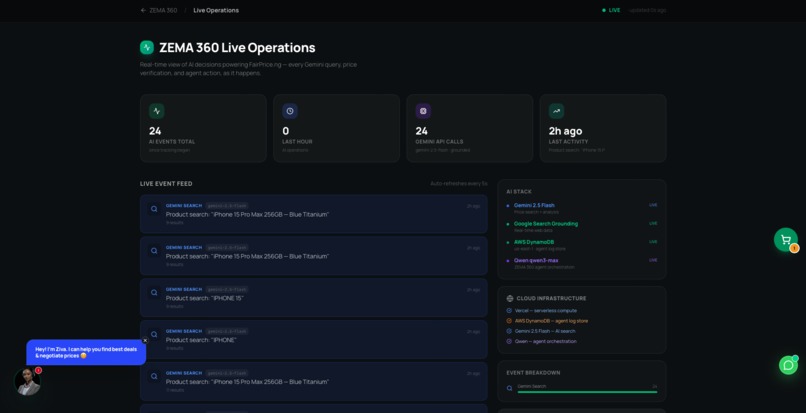Image resolution: width=806 pixels, height=413 pixels.
Task: Open the green chat bubble button
Action: (x=788, y=365)
